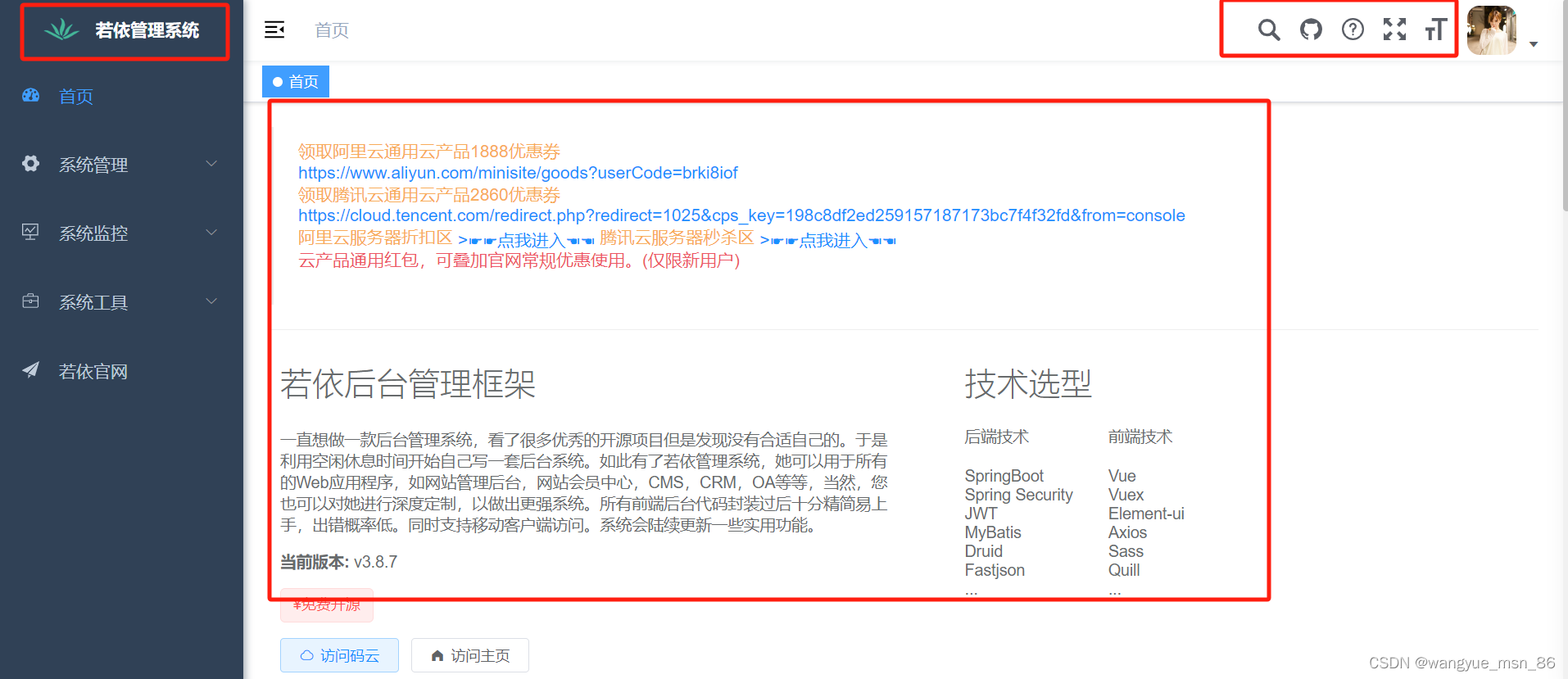Open the 系统监控 sidebar menu

[x=121, y=233]
